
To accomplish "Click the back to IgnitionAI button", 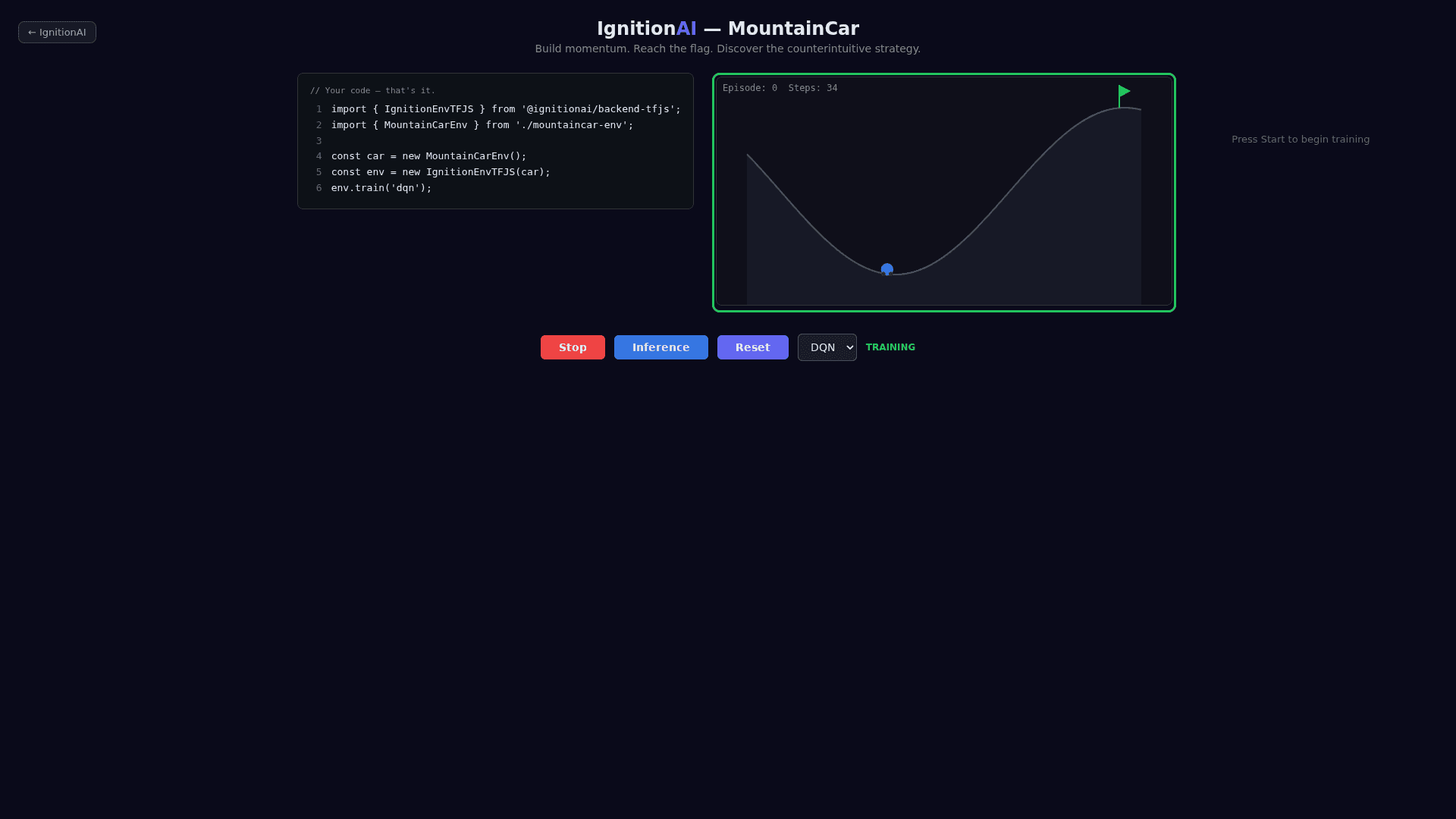I will coord(57,33).
